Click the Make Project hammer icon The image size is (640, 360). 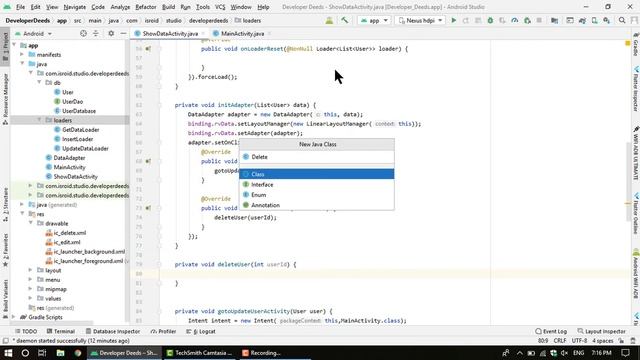pos(345,20)
